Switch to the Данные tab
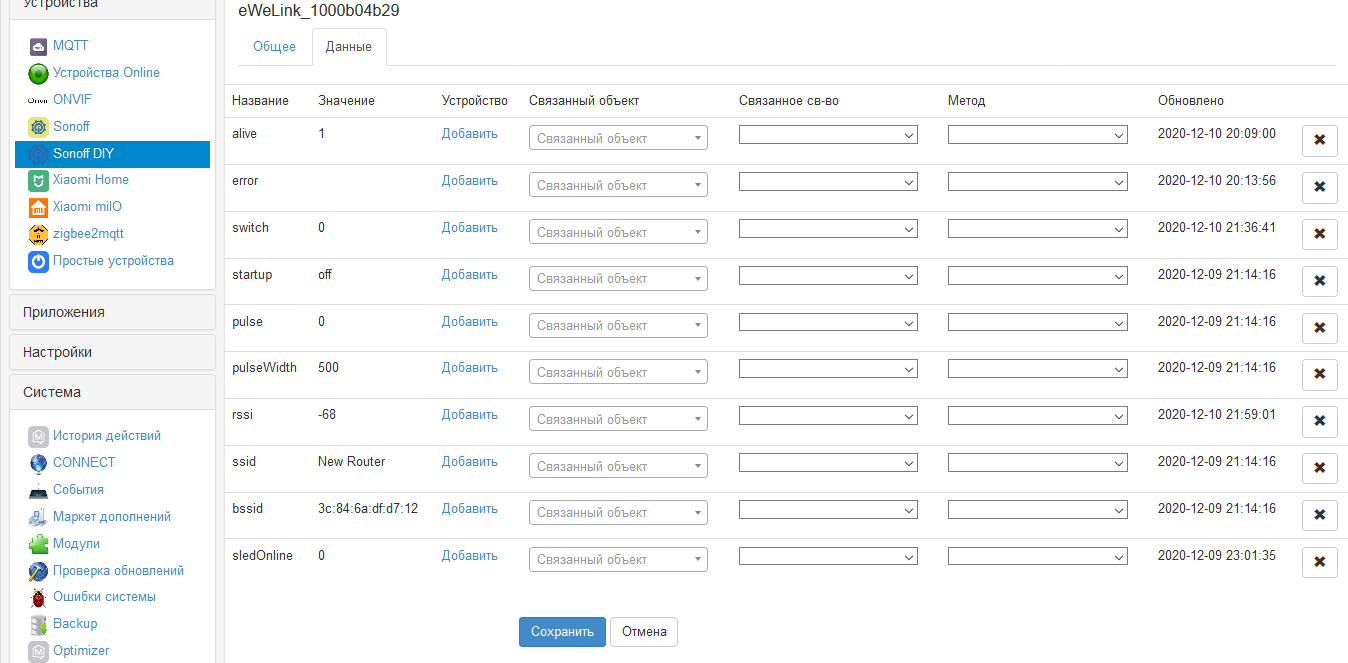Screen dimensions: 1348x663 348,46
